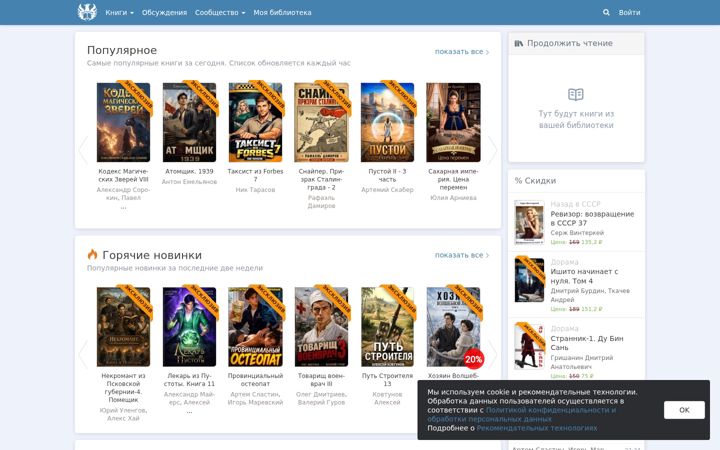Click the Скидки discounts heading
The image size is (720, 450).
(x=535, y=181)
